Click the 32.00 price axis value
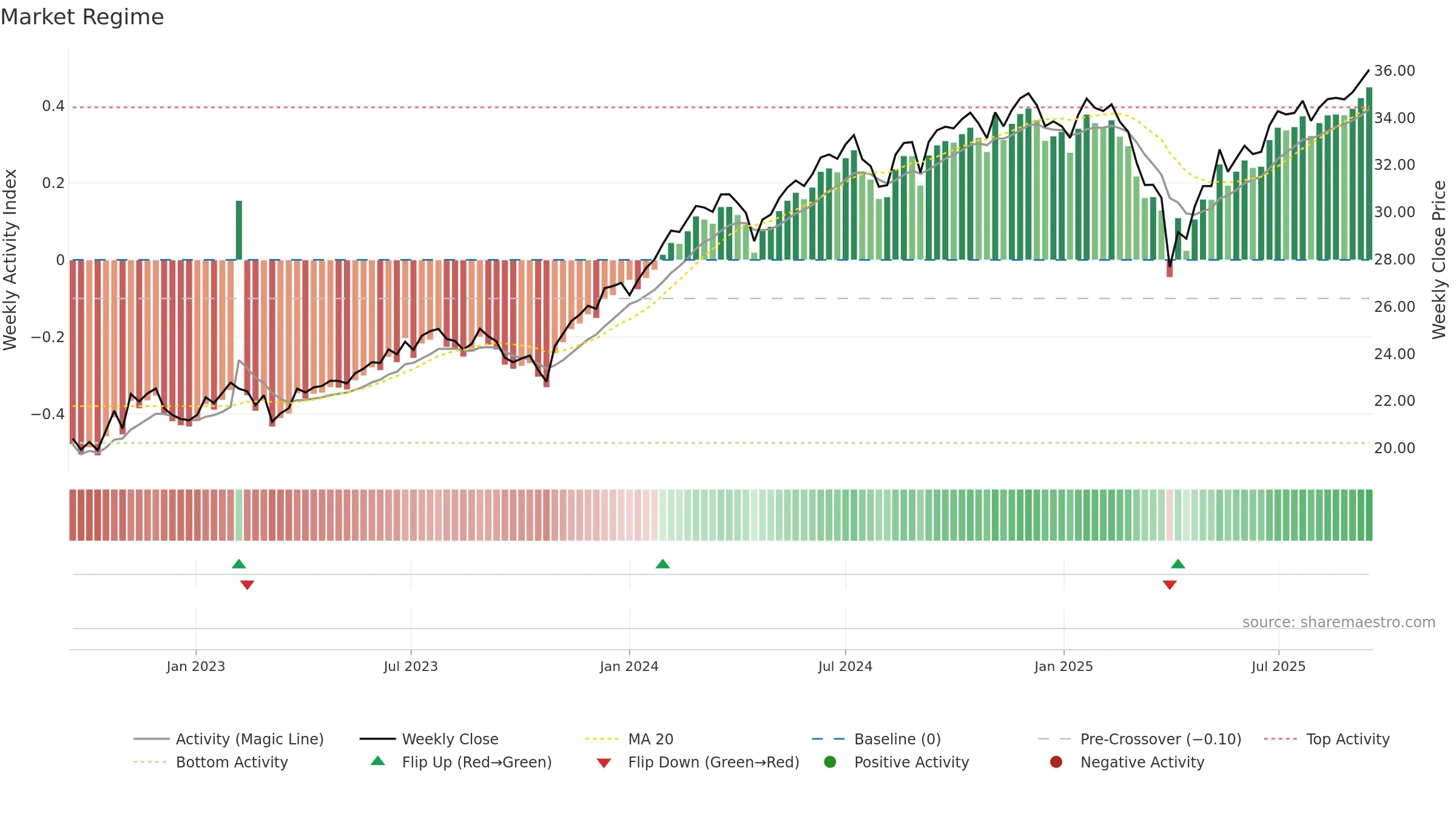The height and width of the screenshot is (819, 1456). [x=1395, y=165]
